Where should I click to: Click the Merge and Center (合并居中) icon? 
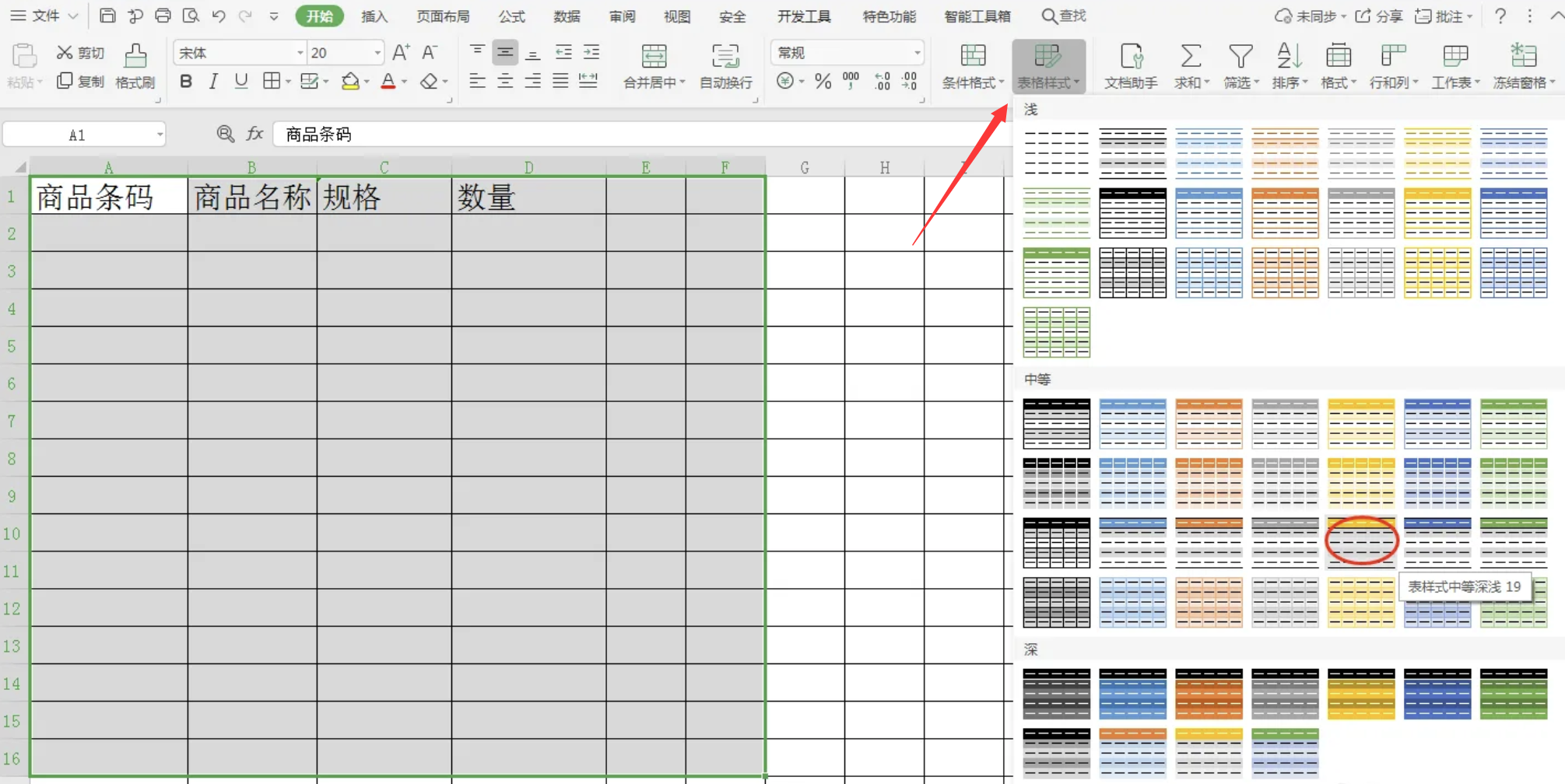654,58
